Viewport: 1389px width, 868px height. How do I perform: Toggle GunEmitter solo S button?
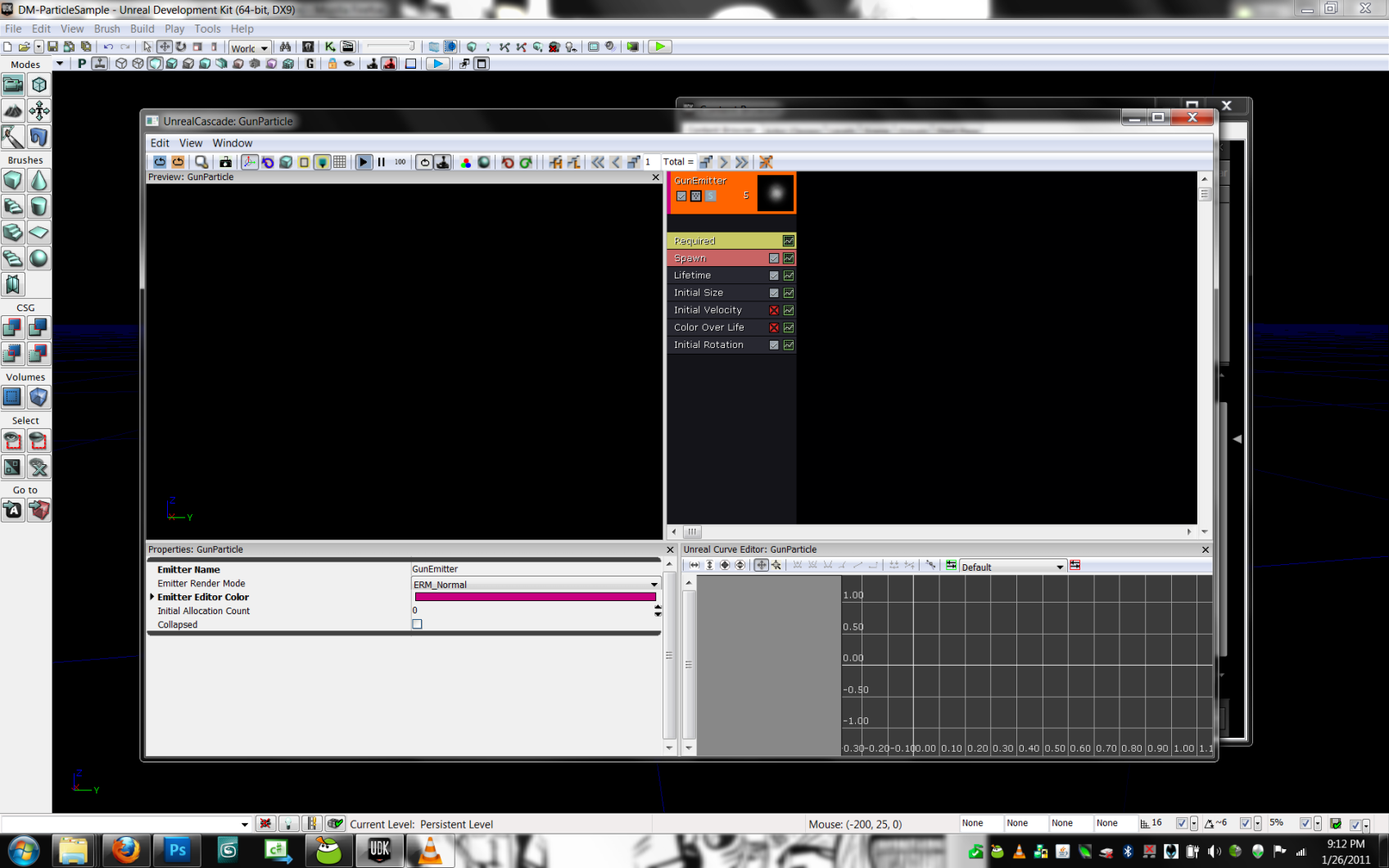coord(711,196)
